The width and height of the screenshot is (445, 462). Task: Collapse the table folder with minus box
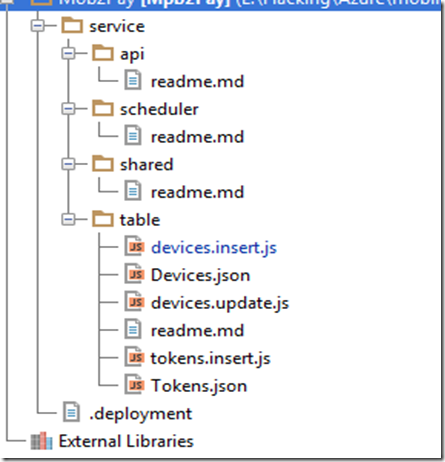click(x=68, y=219)
